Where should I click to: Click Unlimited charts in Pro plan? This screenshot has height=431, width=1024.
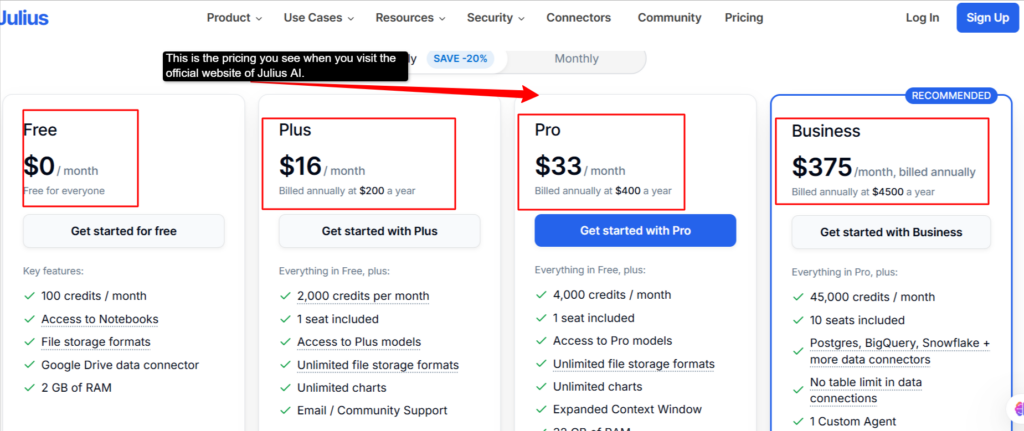point(598,387)
